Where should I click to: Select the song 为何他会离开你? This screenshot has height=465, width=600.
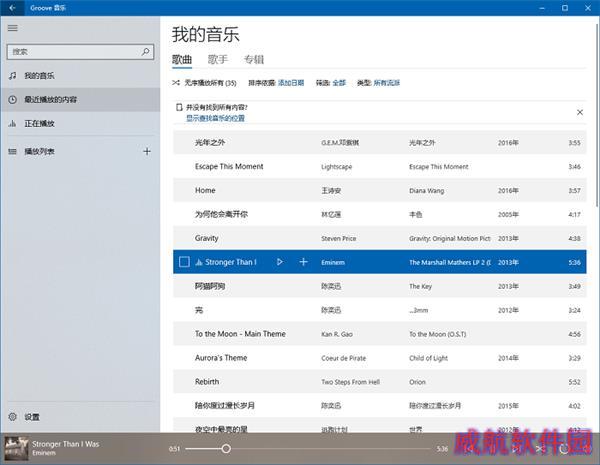380,214
